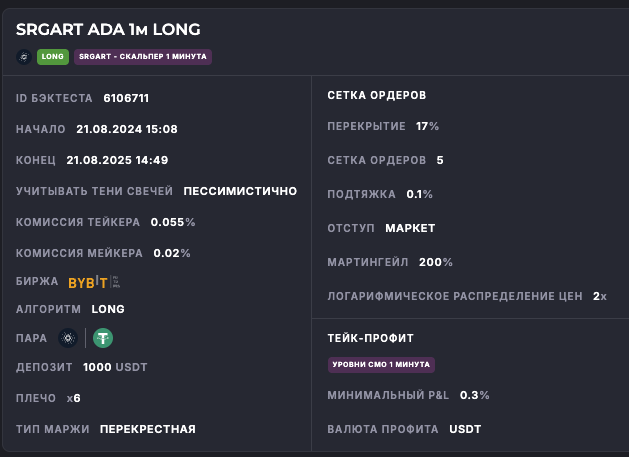629x457 pixels.
Task: Click the SRGART – СКАЛЬПЕР 1 МИНУТА tag
Action: pyautogui.click(x=142, y=57)
